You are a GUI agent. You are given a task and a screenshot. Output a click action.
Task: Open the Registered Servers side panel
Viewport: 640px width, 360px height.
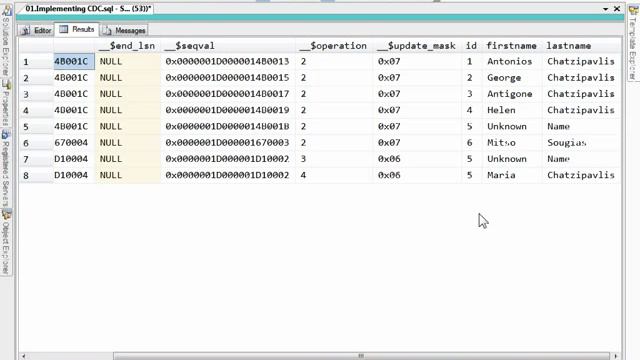[6, 169]
